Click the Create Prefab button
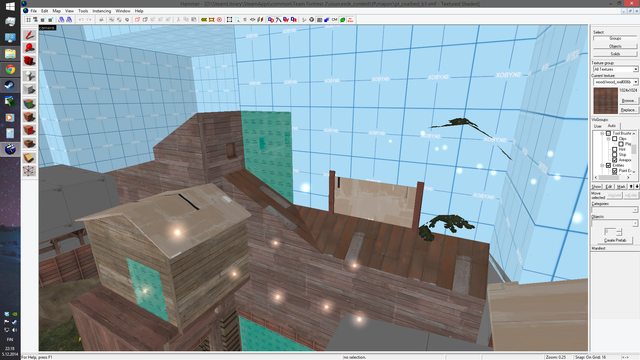This screenshot has width=640, height=360. (x=615, y=240)
